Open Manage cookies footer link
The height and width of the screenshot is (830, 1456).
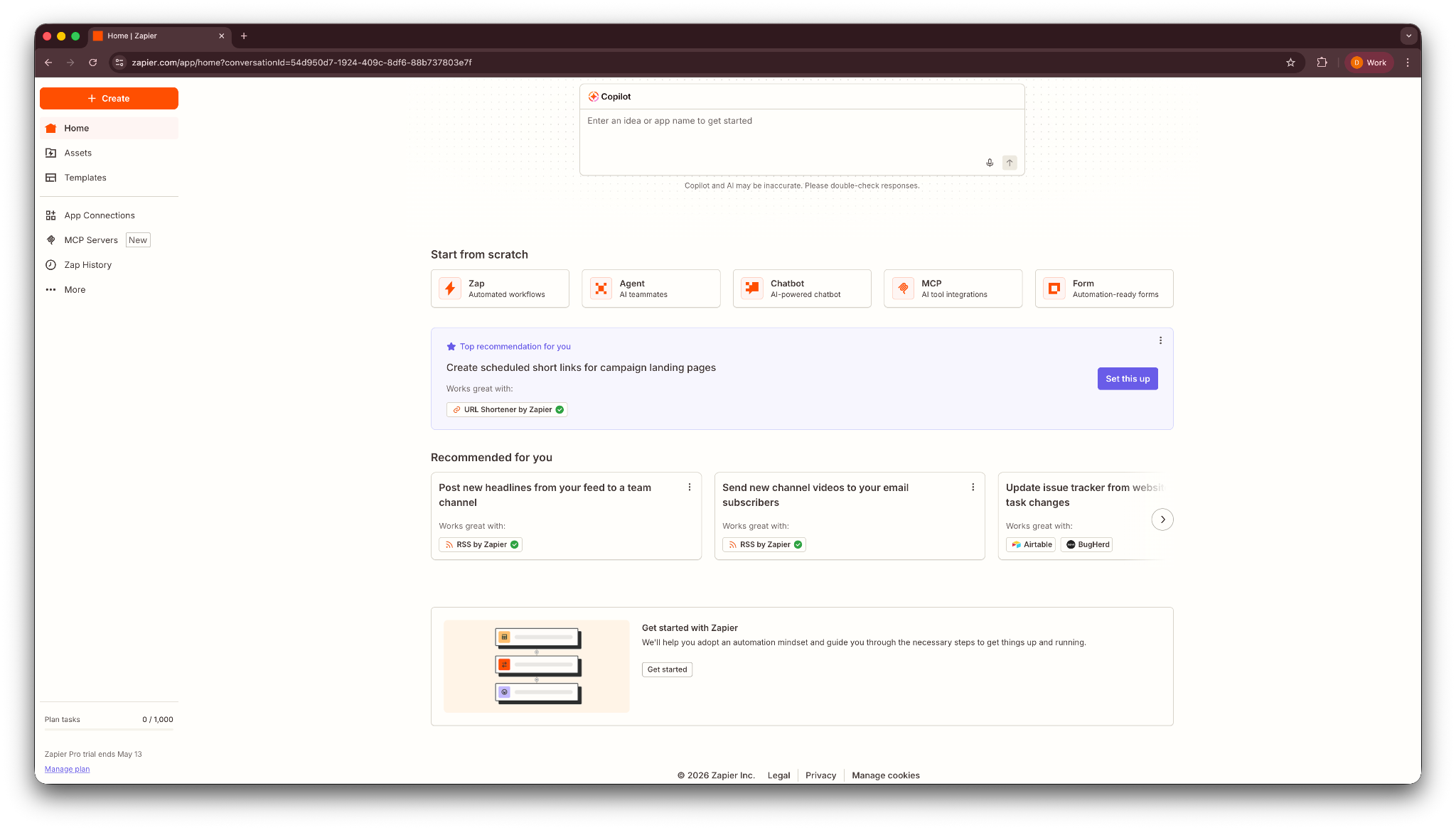click(886, 775)
